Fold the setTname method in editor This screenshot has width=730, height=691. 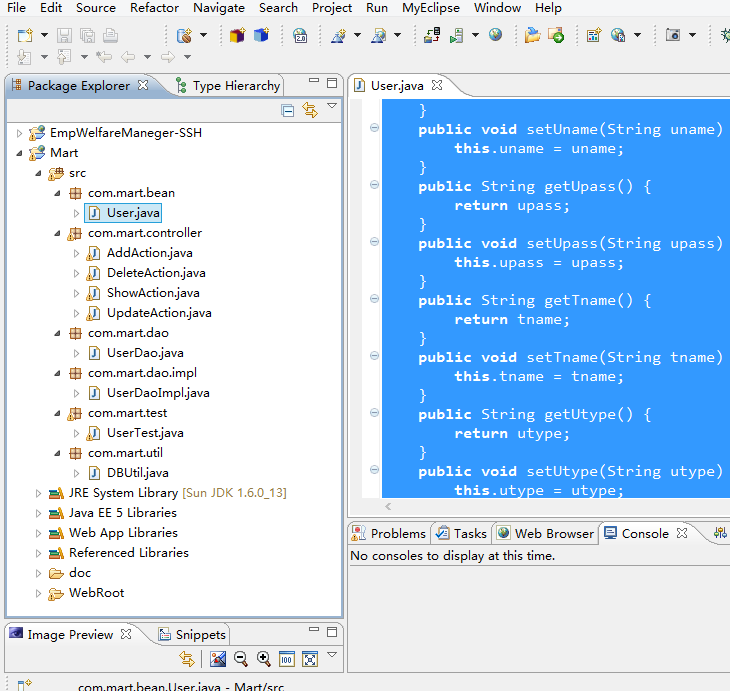pos(374,356)
